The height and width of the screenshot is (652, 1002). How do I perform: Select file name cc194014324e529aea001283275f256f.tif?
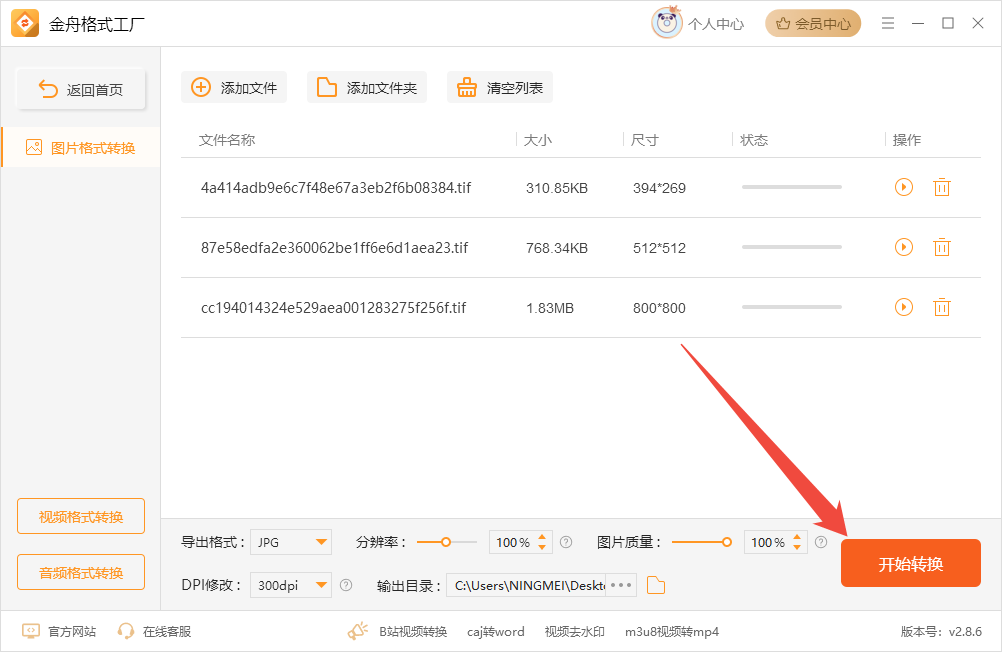[x=334, y=307]
